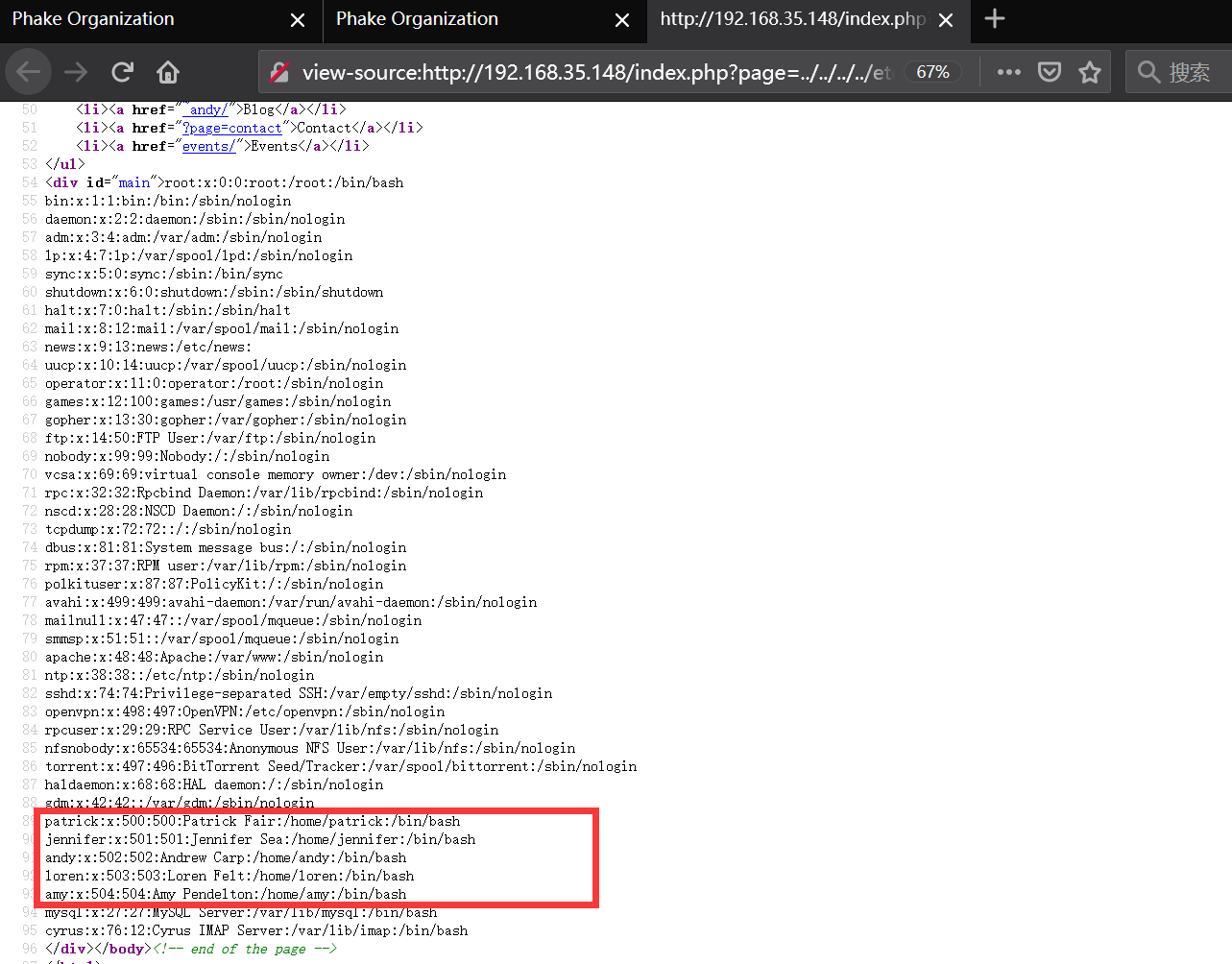
Task: Bookmark this page with the star
Action: [x=1090, y=71]
